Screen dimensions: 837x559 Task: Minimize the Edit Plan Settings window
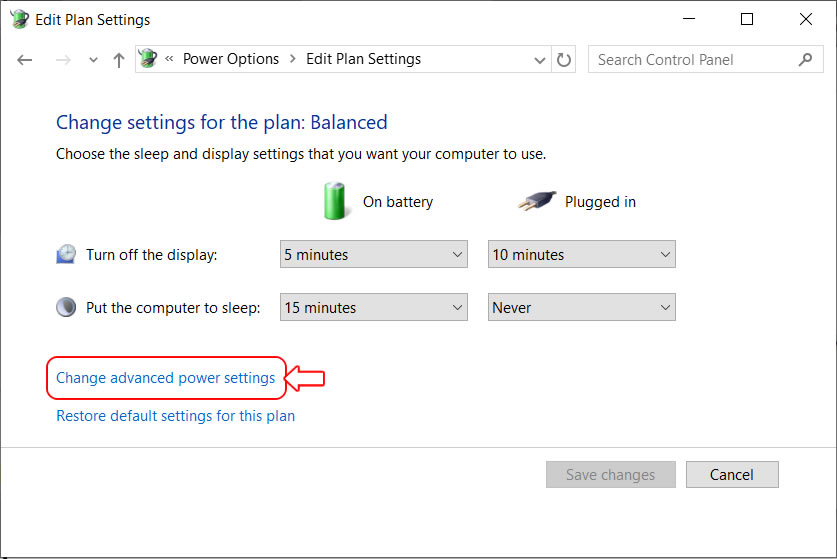[689, 19]
